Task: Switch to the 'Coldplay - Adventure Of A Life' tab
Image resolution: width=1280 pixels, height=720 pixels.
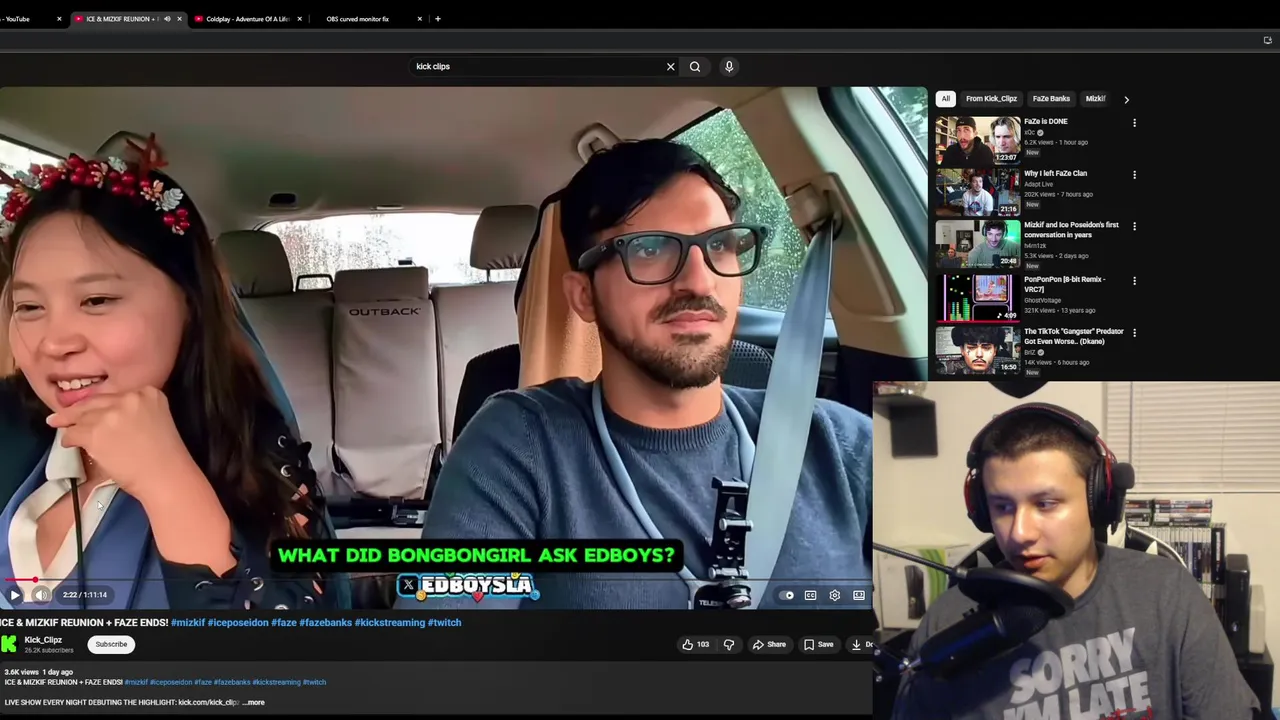Action: [x=246, y=19]
